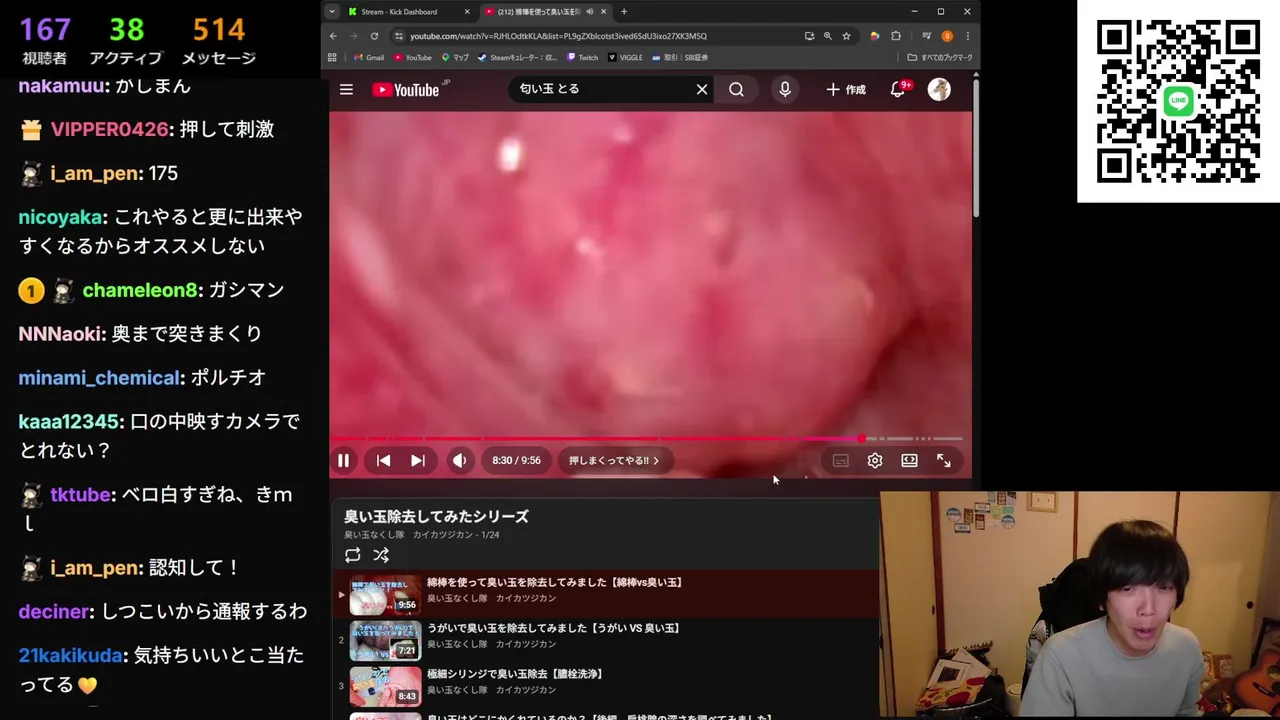The height and width of the screenshot is (720, 1280).
Task: Open playlist title 臭い玉除去してみたシリーズ
Action: tap(437, 517)
